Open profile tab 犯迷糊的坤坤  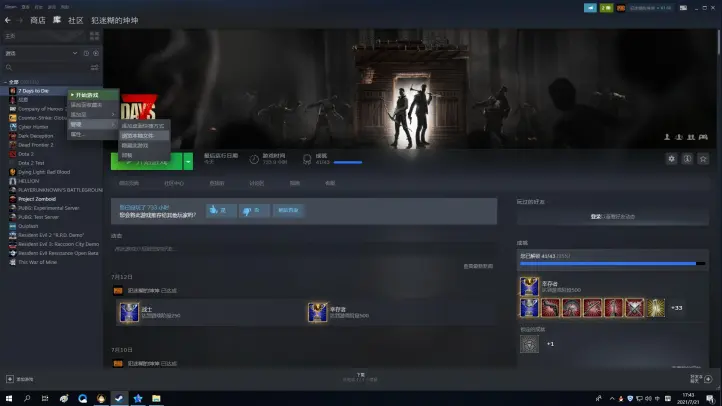115,20
